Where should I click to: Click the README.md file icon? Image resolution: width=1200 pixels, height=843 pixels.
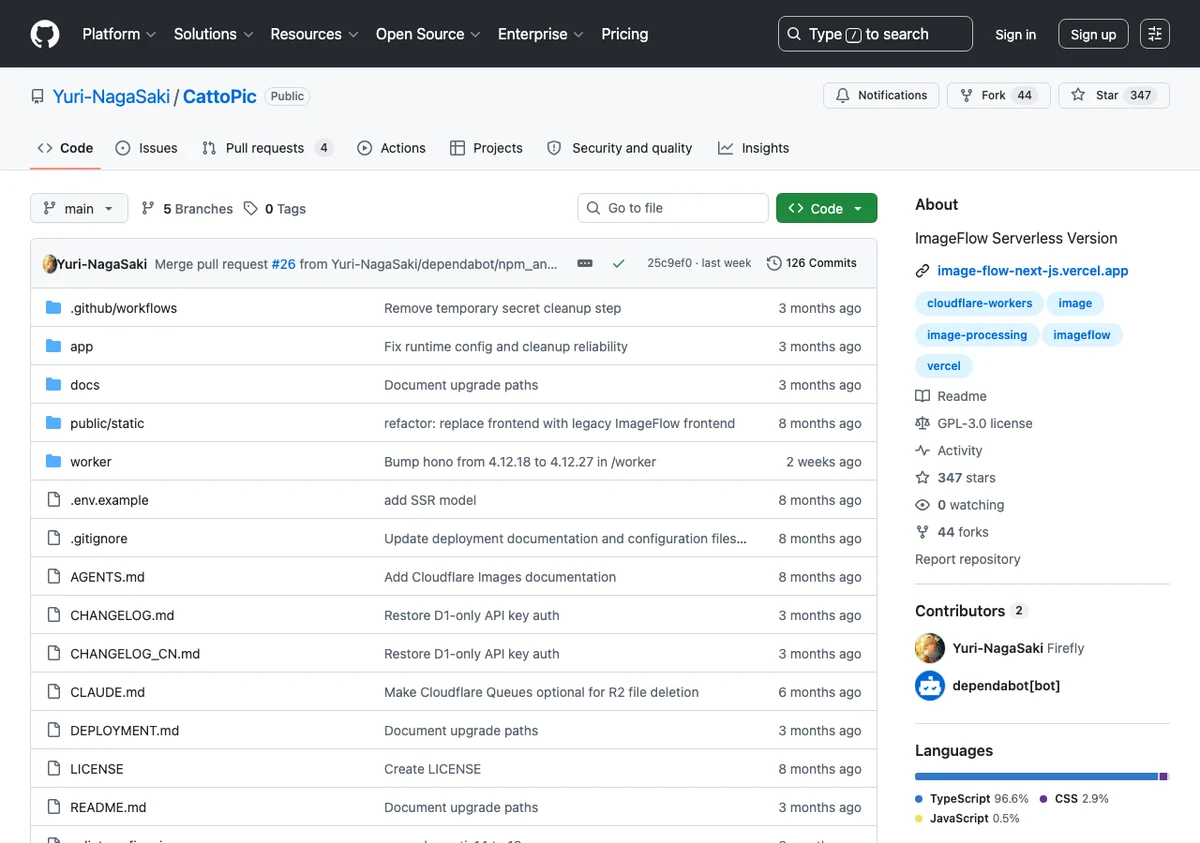(54, 807)
